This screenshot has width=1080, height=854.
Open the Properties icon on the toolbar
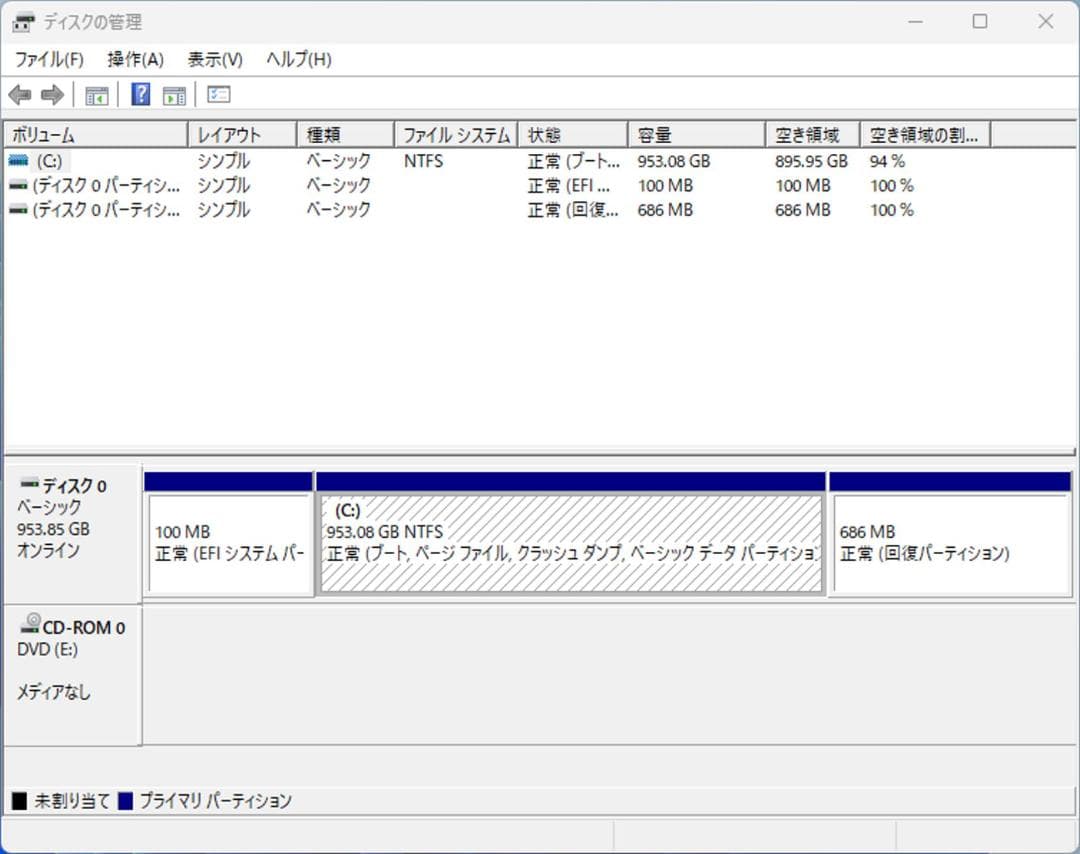tap(218, 94)
